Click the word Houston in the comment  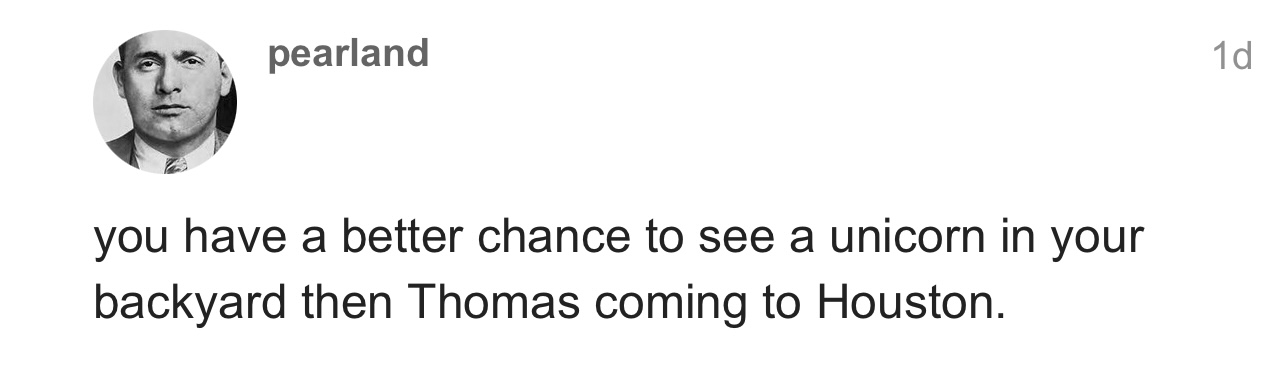909,303
